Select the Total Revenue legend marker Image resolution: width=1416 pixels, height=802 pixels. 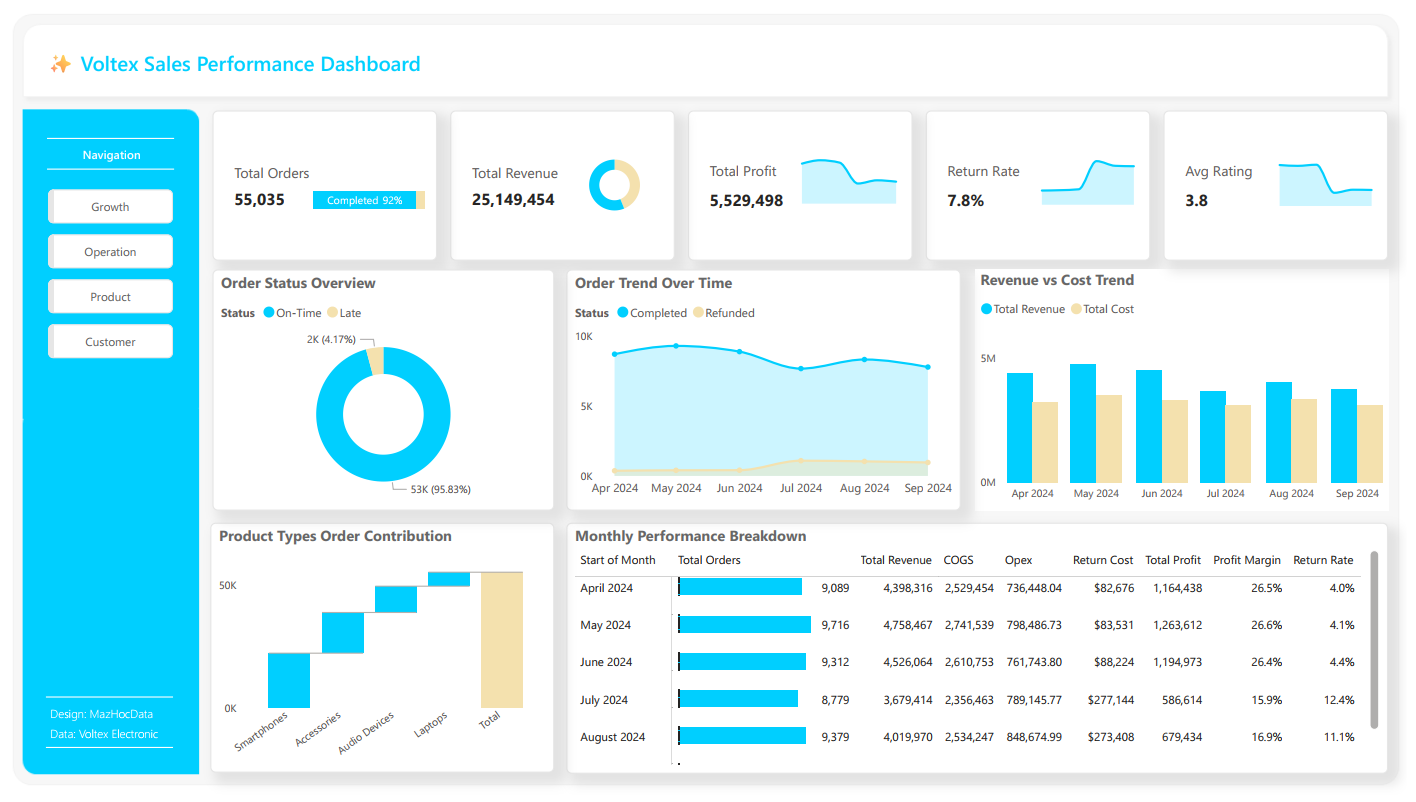tap(986, 309)
